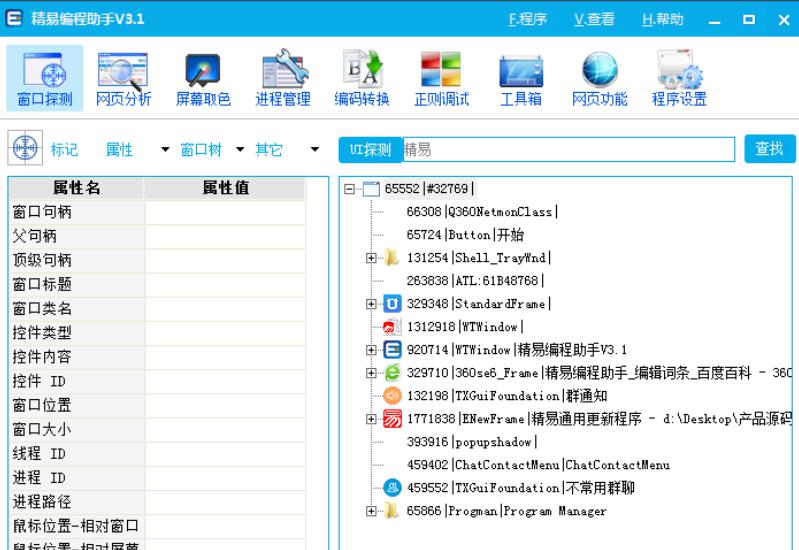Click the 属性值 column header
The image size is (799, 550).
[225, 188]
